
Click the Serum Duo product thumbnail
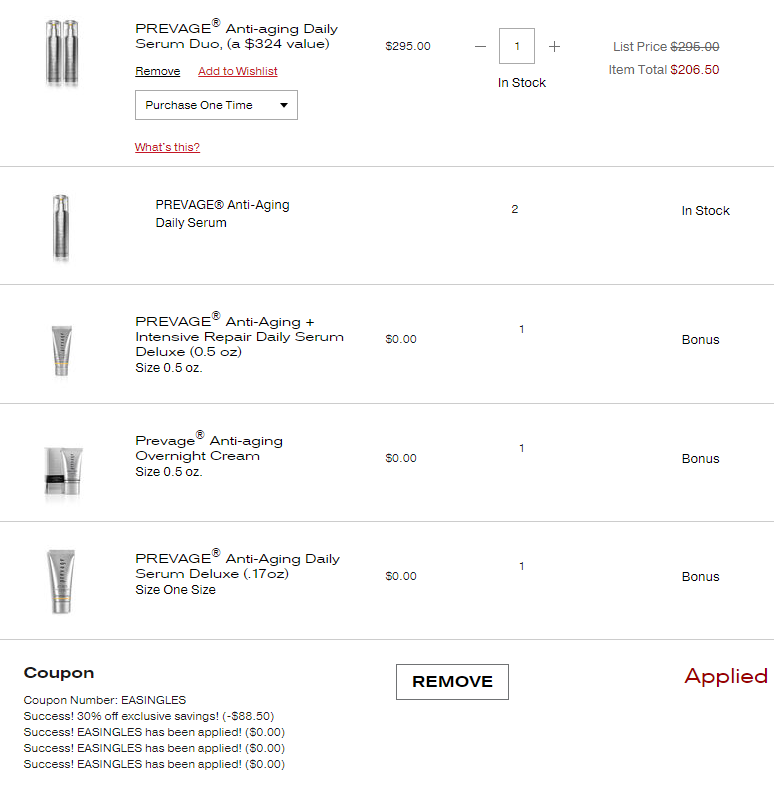62,52
